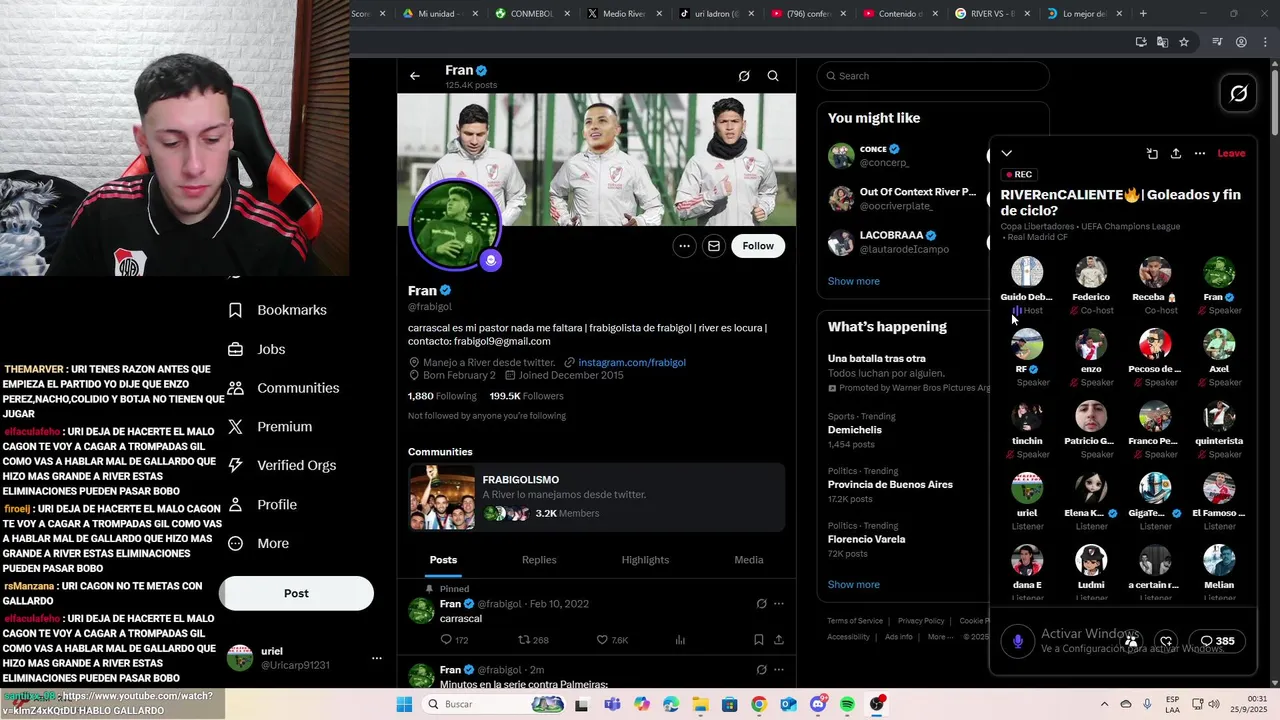The width and height of the screenshot is (1280, 720).
Task: Open the instagram.com/frabigol link
Action: pos(631,362)
